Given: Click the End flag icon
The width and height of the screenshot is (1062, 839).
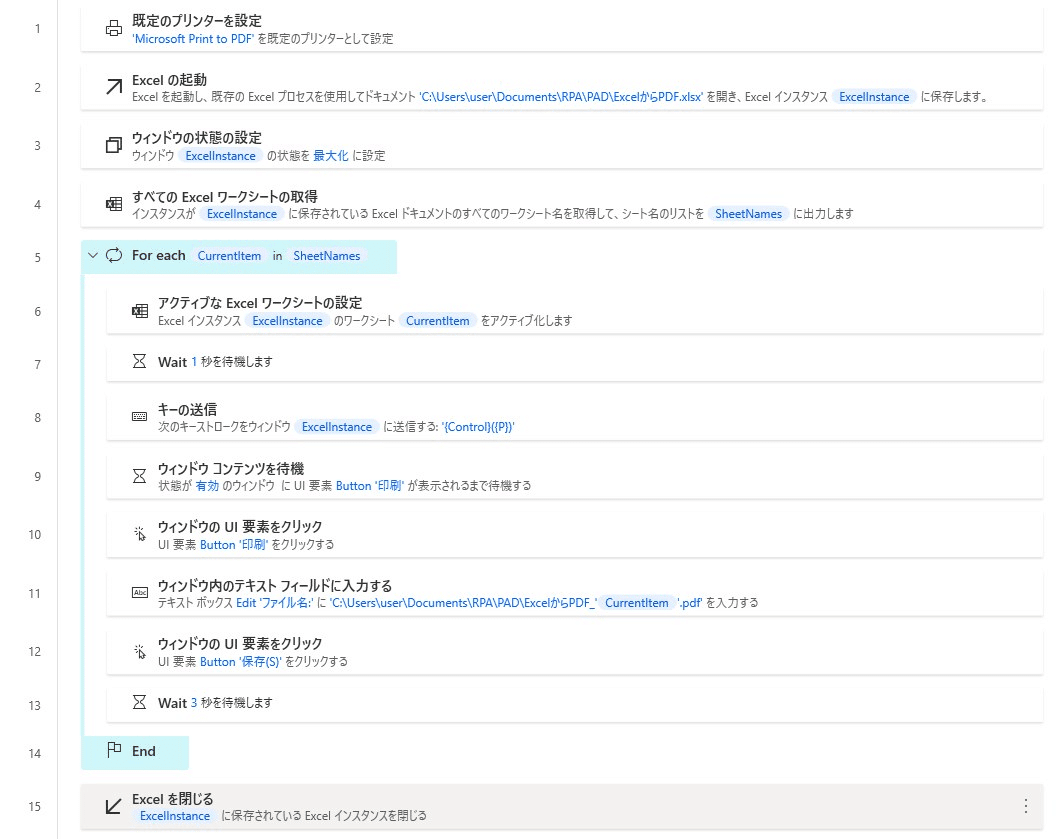Looking at the screenshot, I should [x=114, y=750].
